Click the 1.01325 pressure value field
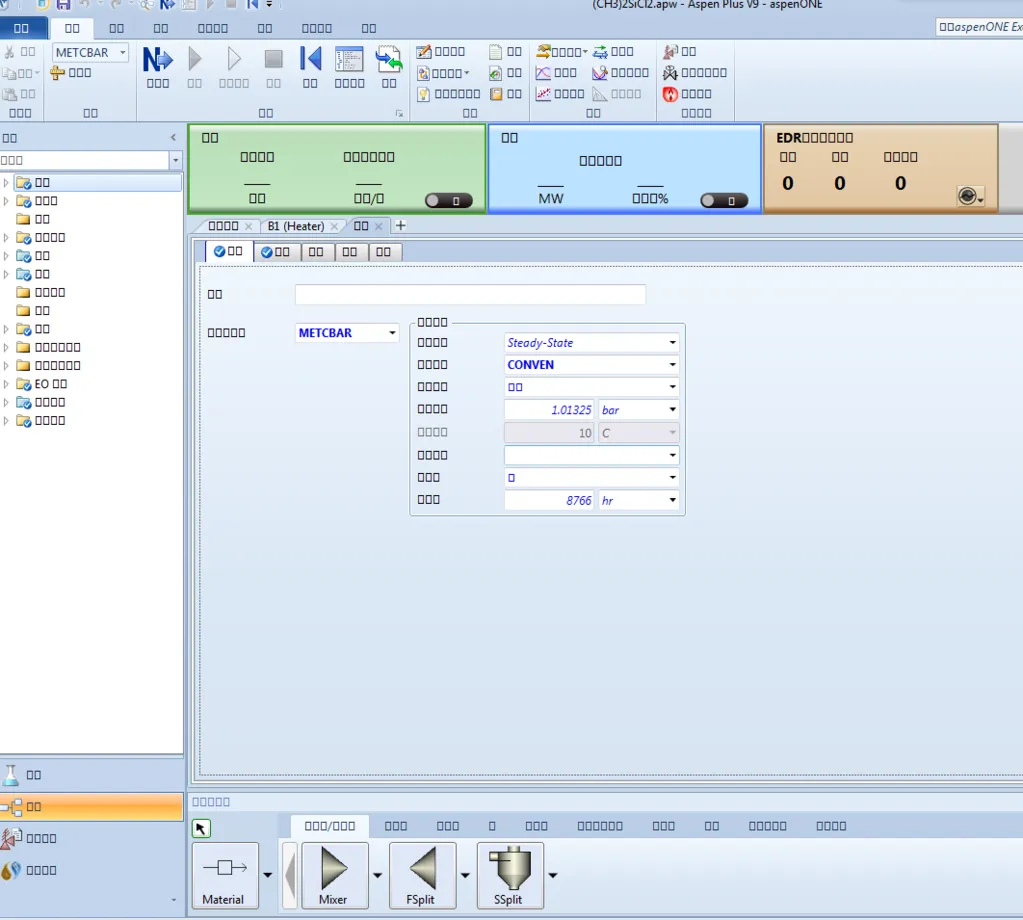The width and height of the screenshot is (1023, 920). point(549,410)
